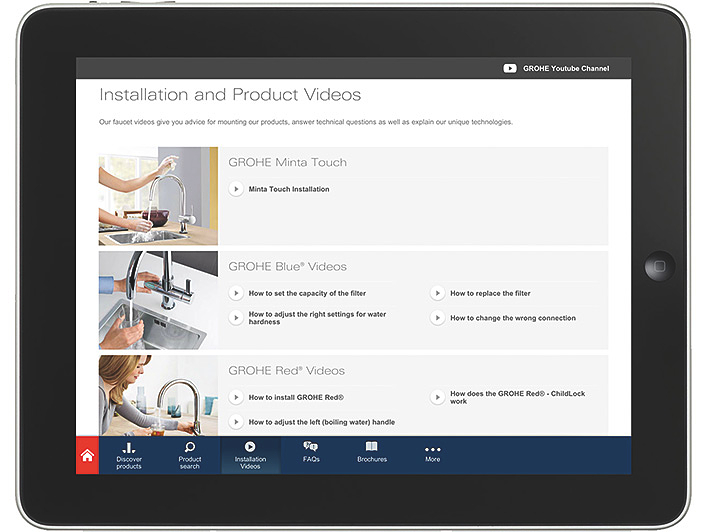Open 'adjust the right settings for water hardness'
Viewport: 710px width, 532px height.
317,318
